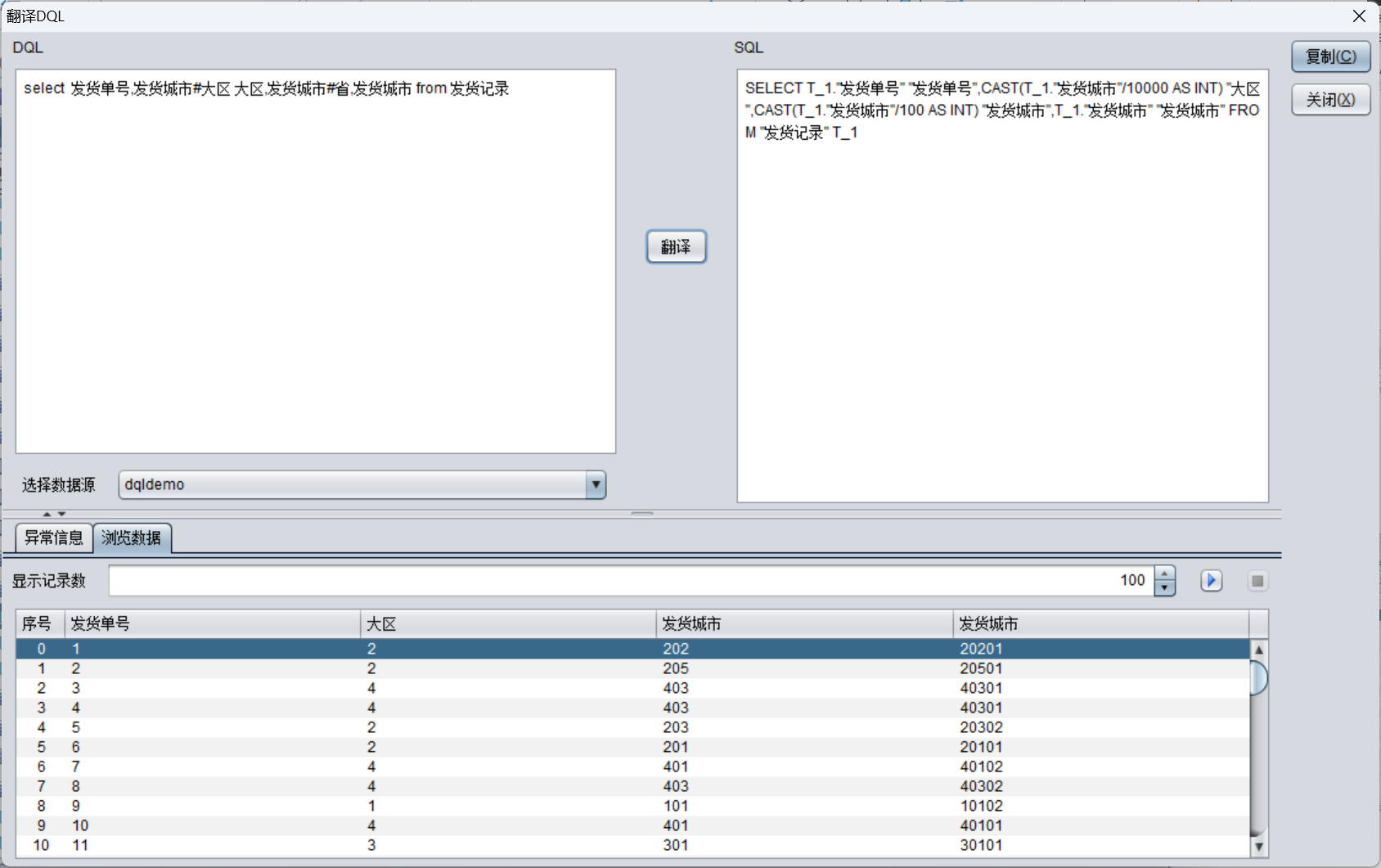Click the scrollbar down arrow on the table
The width and height of the screenshot is (1381, 868).
1257,848
